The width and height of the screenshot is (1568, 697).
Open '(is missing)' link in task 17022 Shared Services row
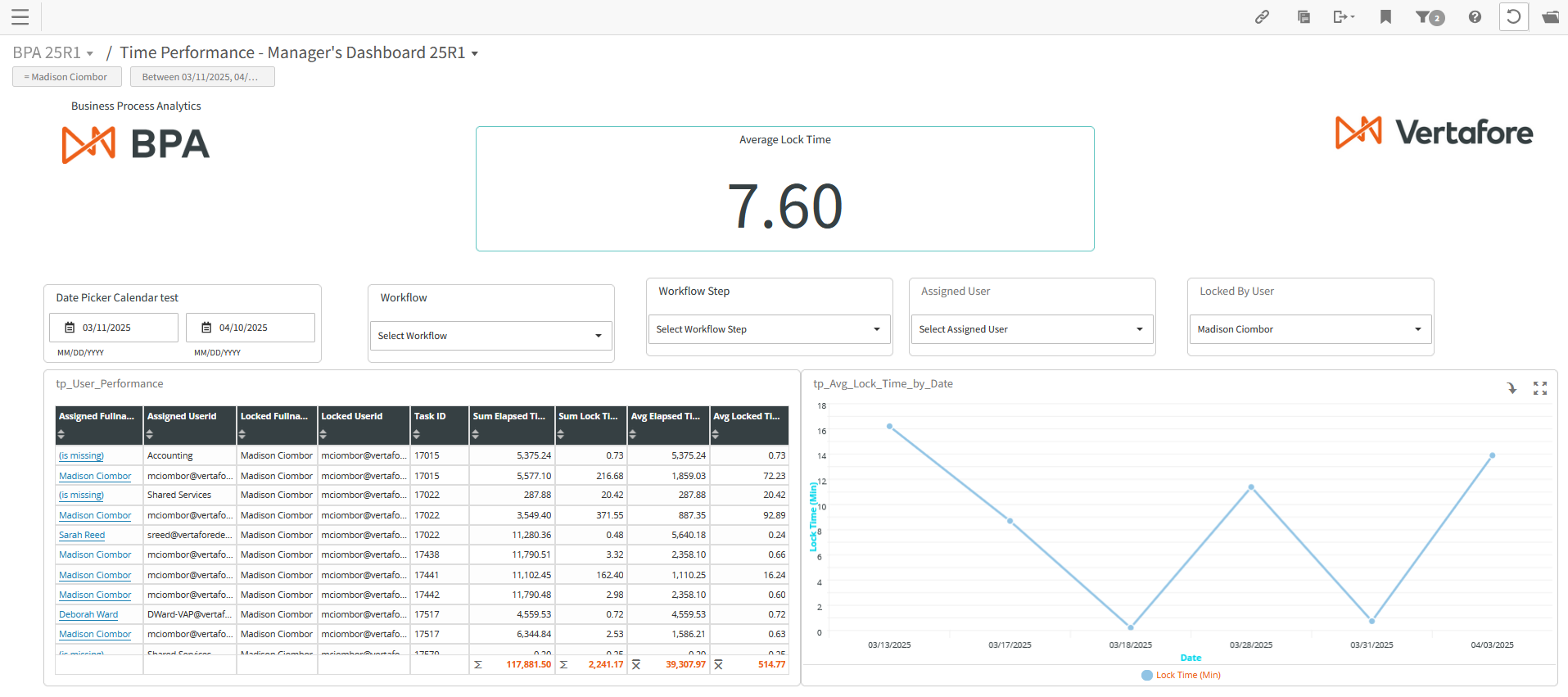tap(81, 496)
